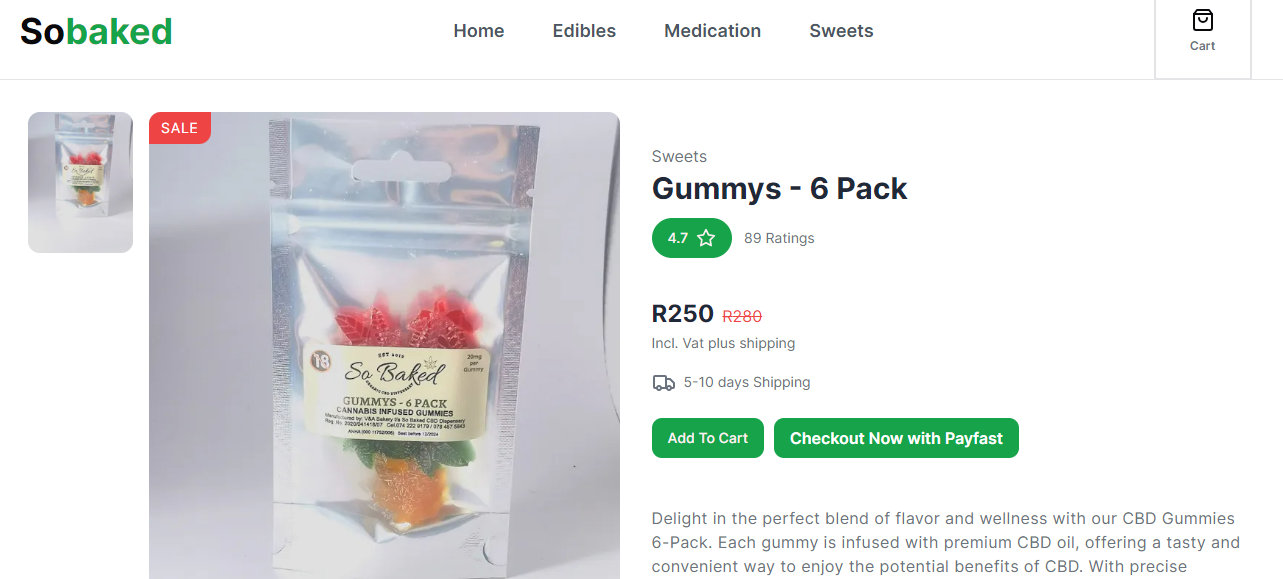Navigate to the Sweets menu item
Image resolution: width=1283 pixels, height=579 pixels.
[841, 31]
